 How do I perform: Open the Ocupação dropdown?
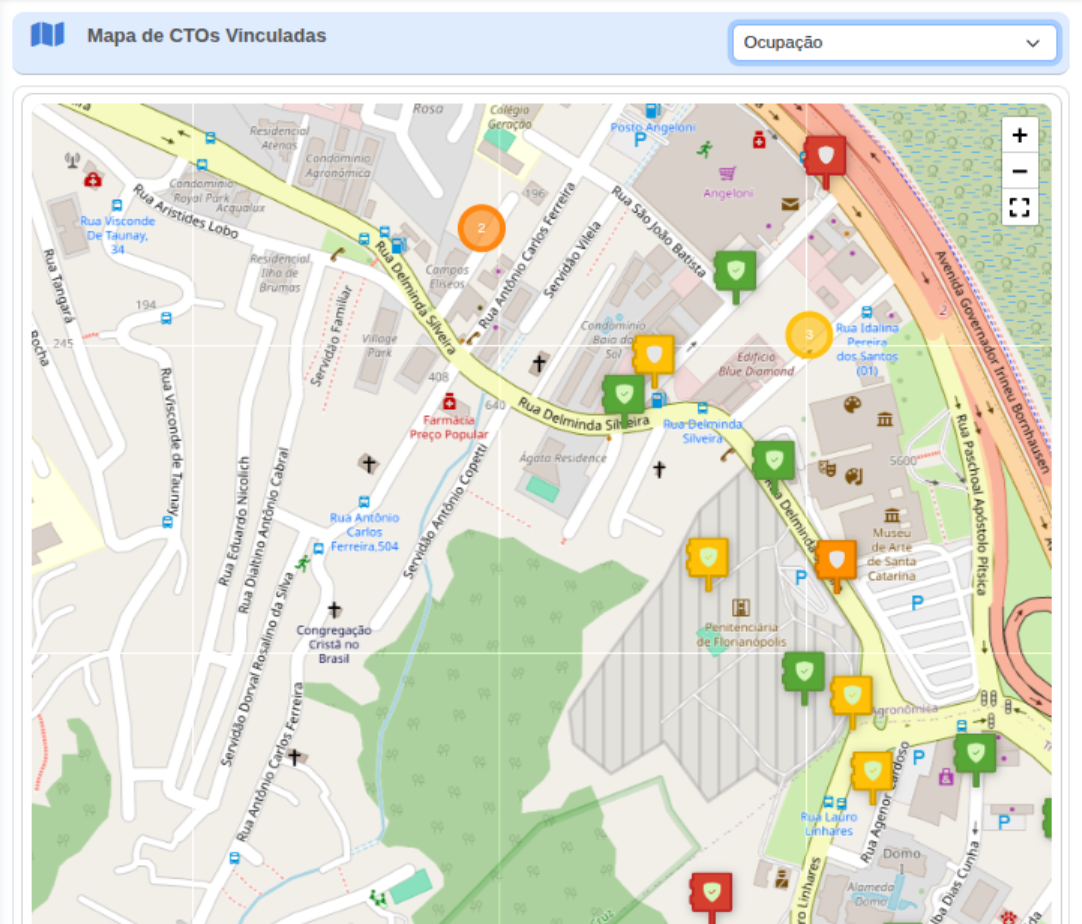[894, 43]
